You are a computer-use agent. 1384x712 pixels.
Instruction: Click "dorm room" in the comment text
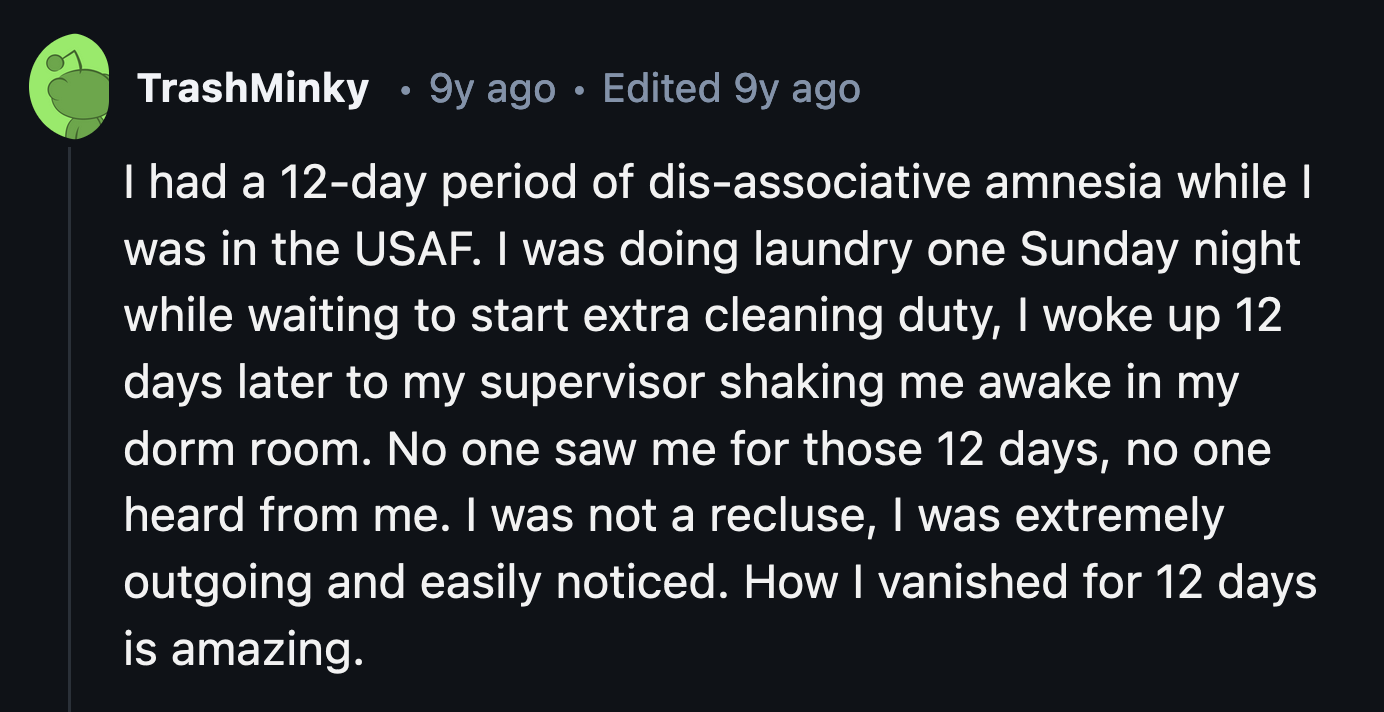(247, 448)
